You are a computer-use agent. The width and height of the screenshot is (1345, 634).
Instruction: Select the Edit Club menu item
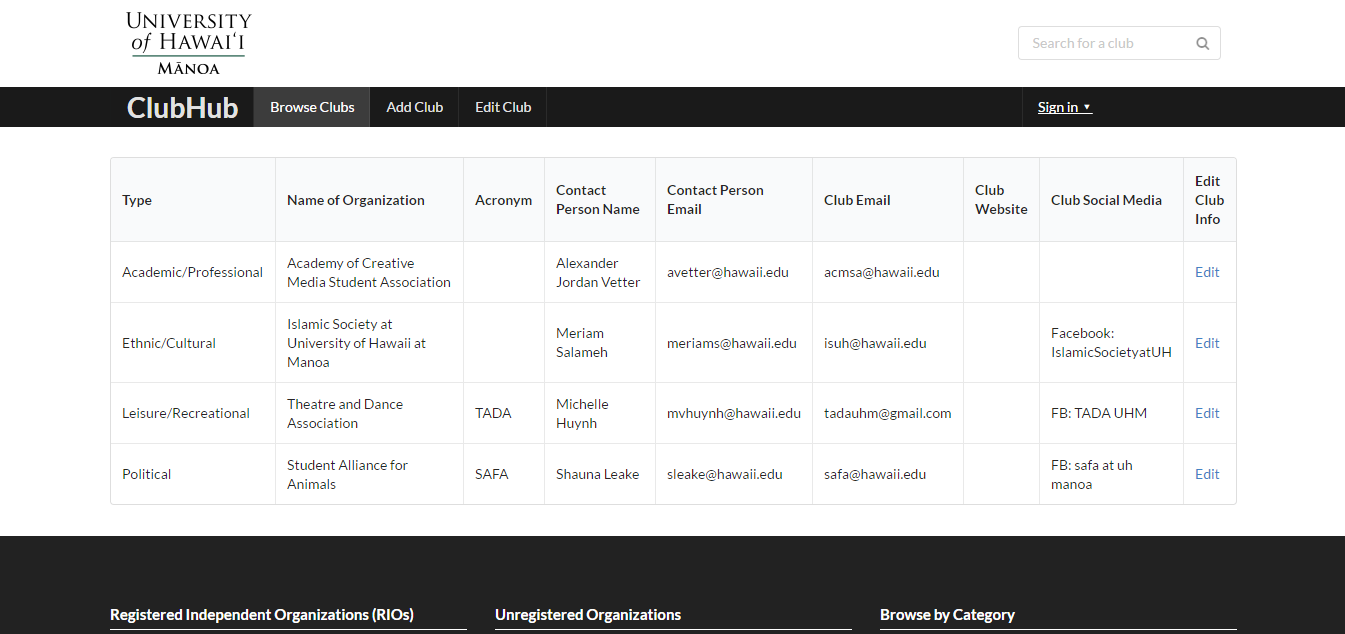503,107
